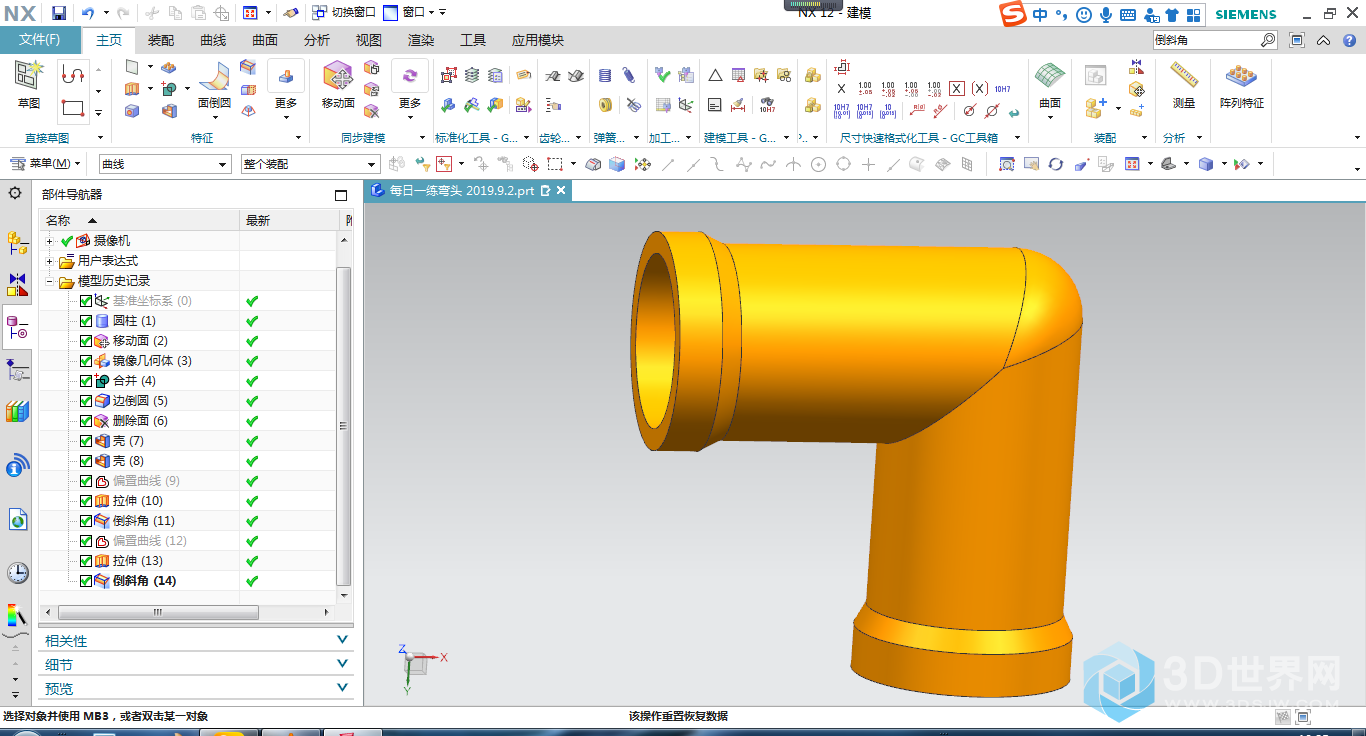
Task: Toggle the 壳 (7) feature checkbox
Action: tap(86, 441)
